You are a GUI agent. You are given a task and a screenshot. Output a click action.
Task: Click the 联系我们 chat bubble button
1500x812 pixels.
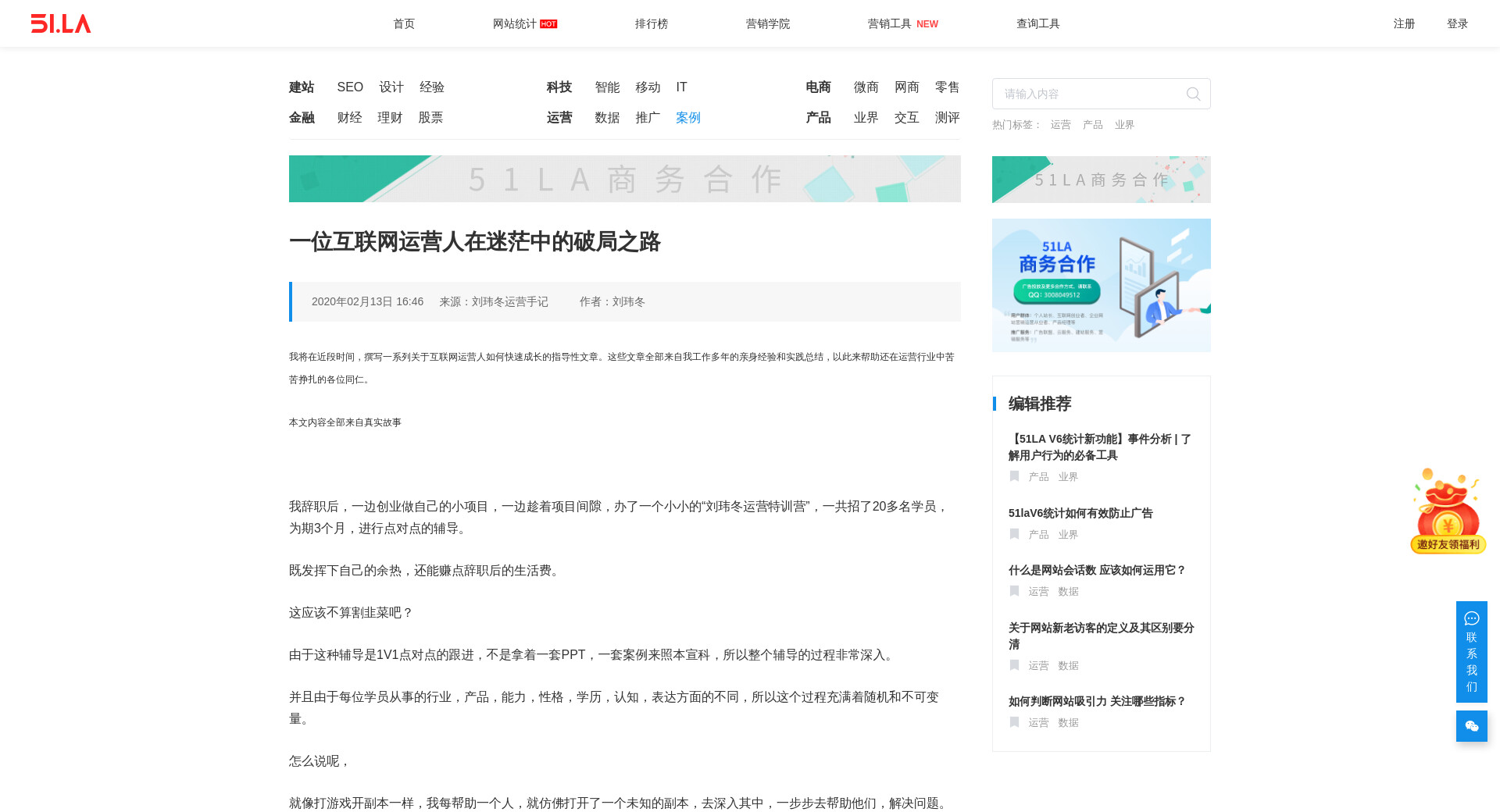[1471, 651]
